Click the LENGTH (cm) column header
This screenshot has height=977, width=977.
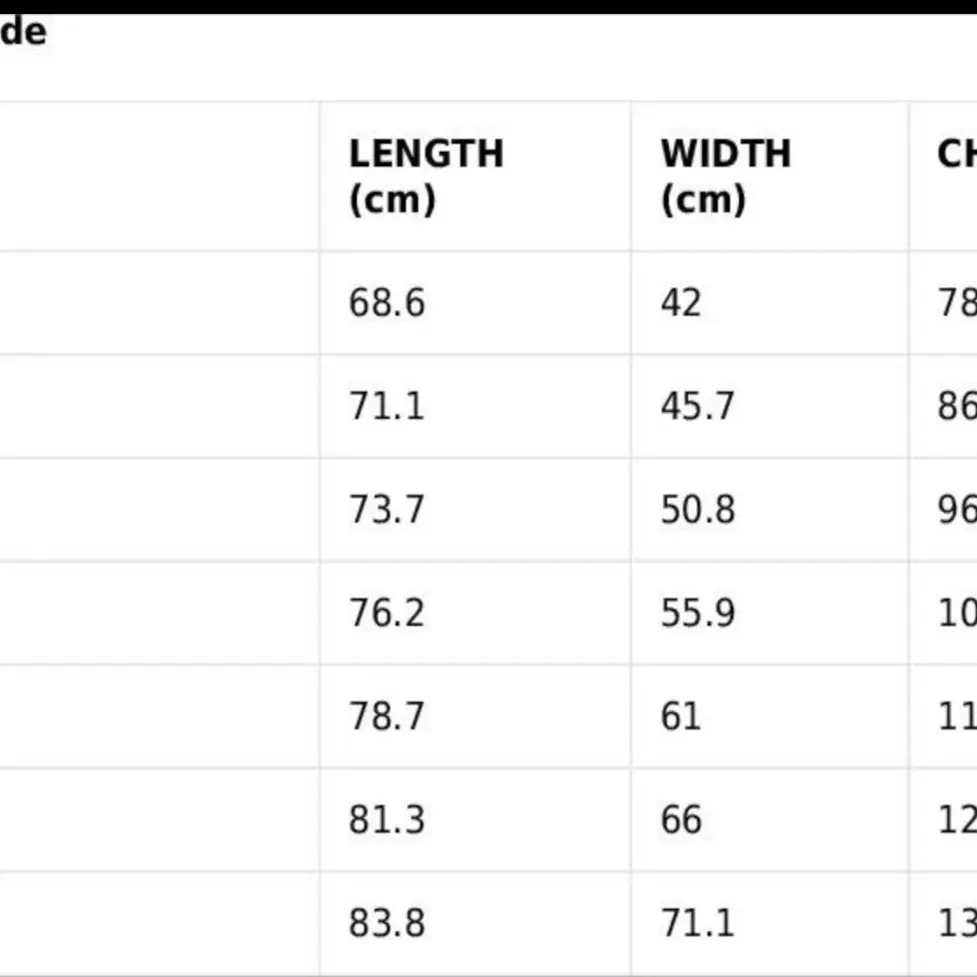[426, 176]
